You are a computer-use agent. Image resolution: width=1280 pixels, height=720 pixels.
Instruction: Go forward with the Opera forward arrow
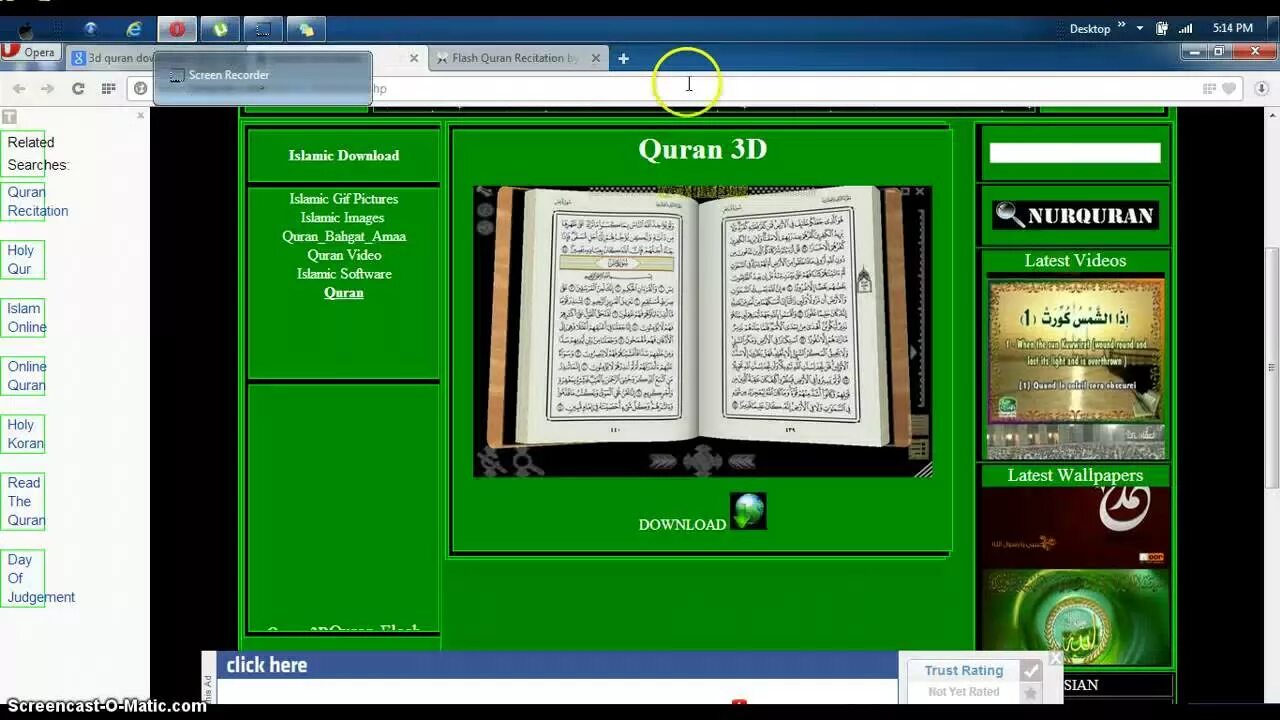[x=47, y=88]
